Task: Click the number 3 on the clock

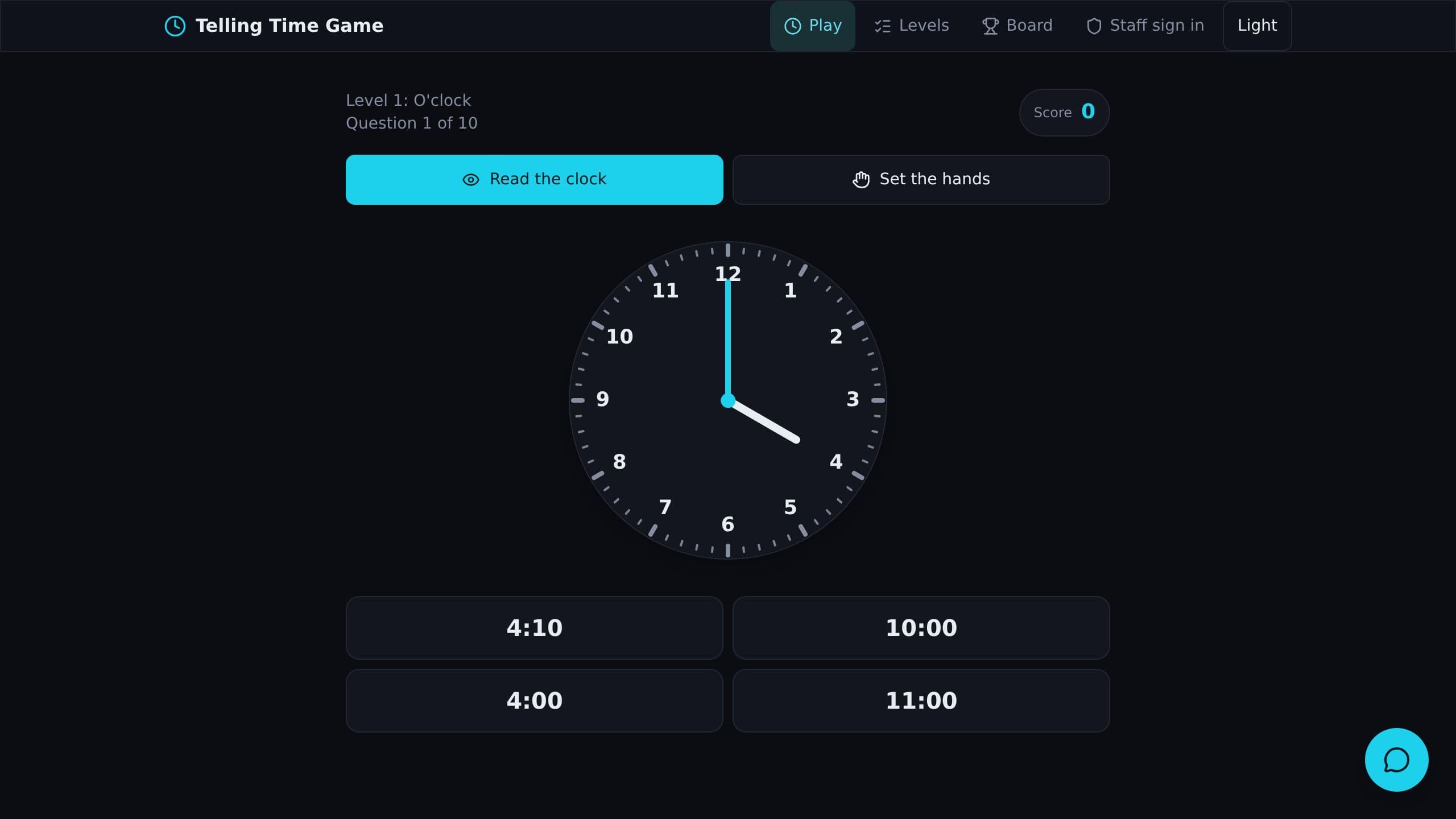Action: tap(853, 399)
